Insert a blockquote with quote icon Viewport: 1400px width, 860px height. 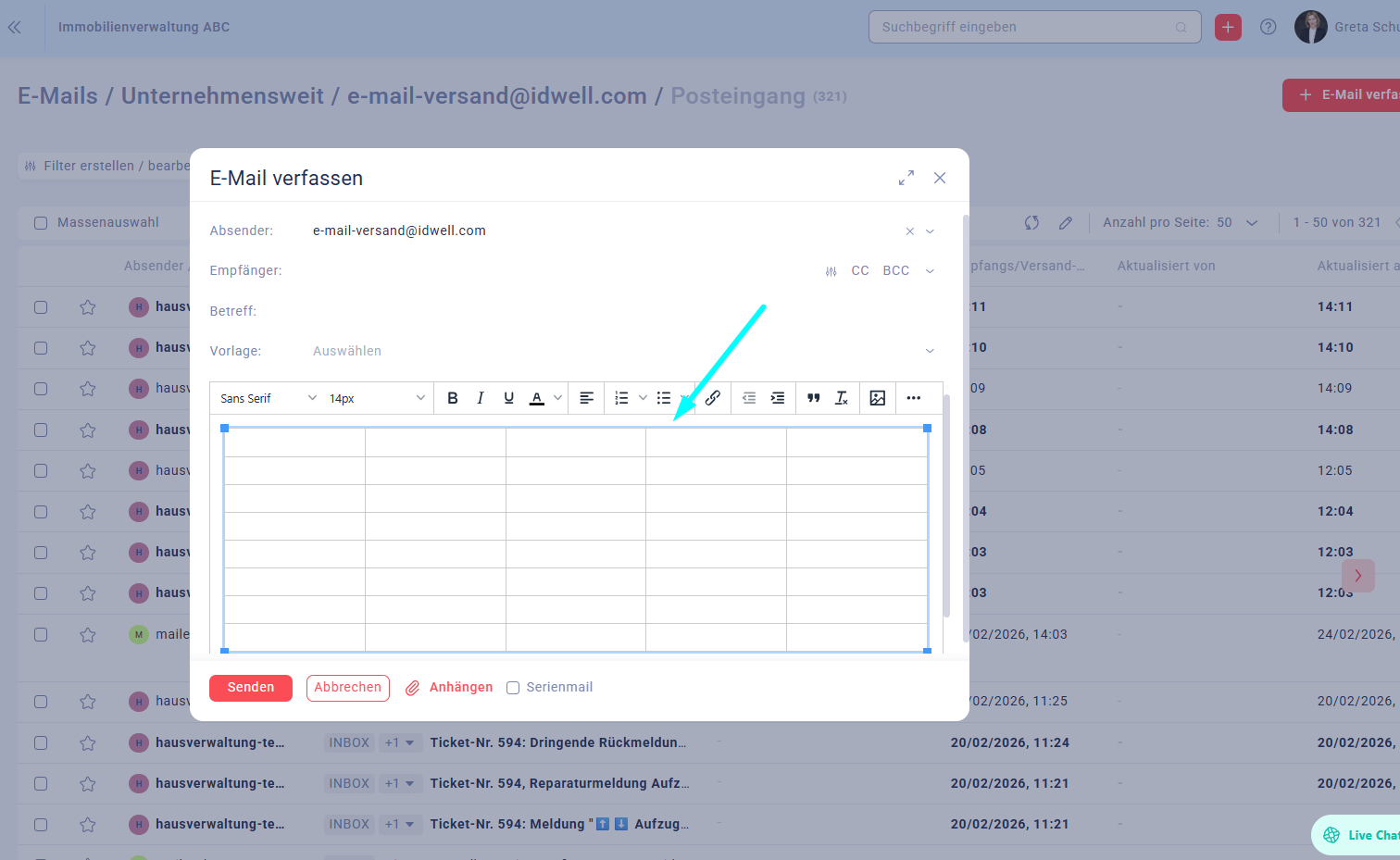[813, 398]
